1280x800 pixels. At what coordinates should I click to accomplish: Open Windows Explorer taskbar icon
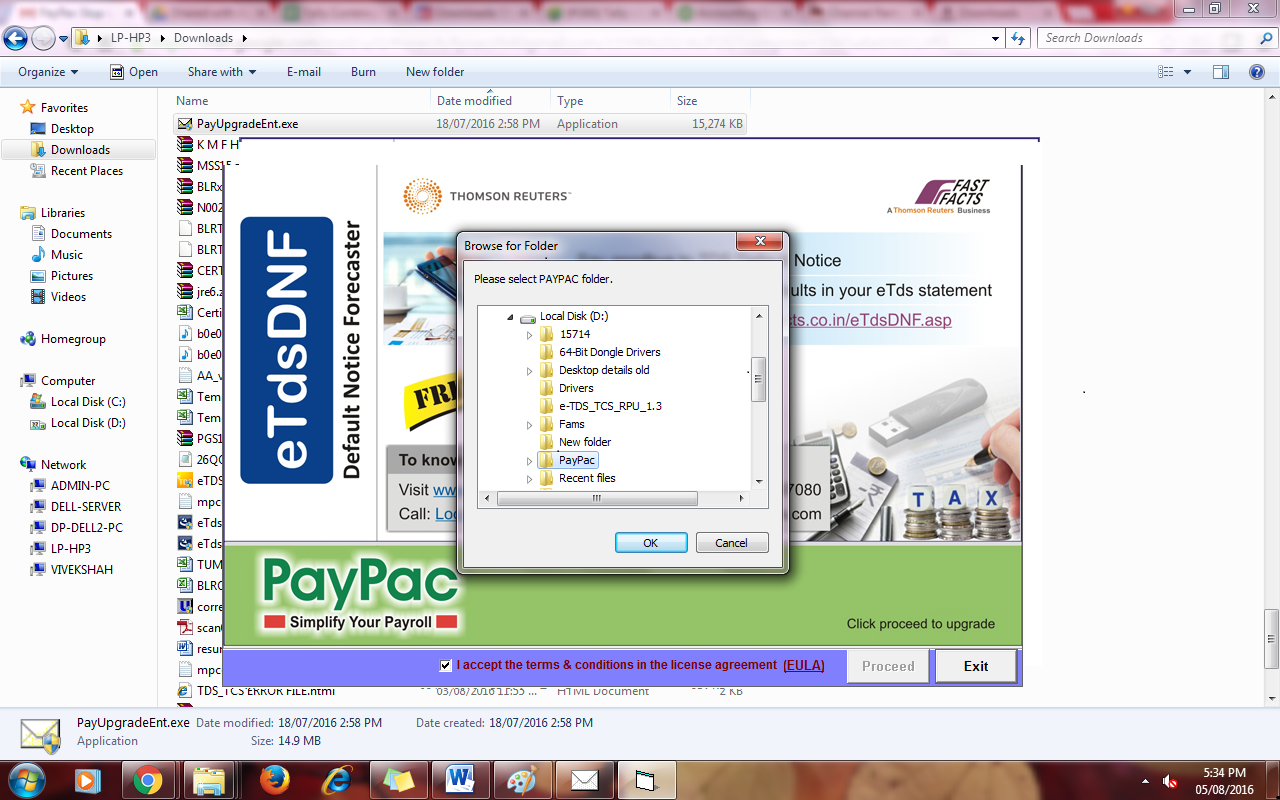[x=211, y=780]
